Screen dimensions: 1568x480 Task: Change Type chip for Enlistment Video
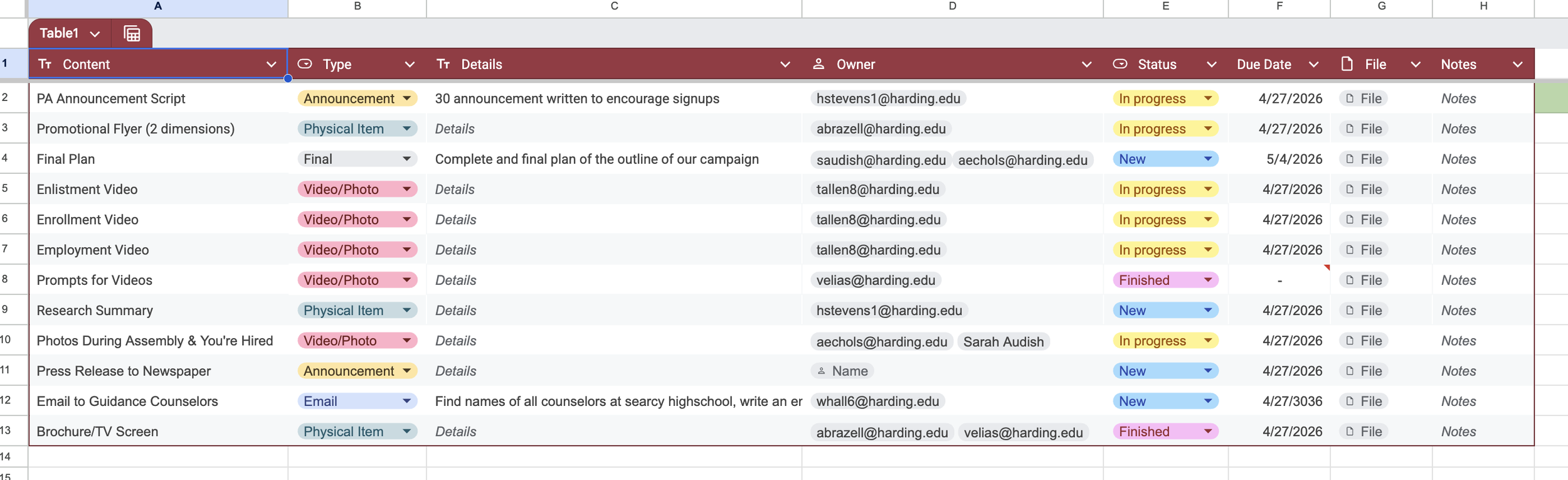(358, 189)
